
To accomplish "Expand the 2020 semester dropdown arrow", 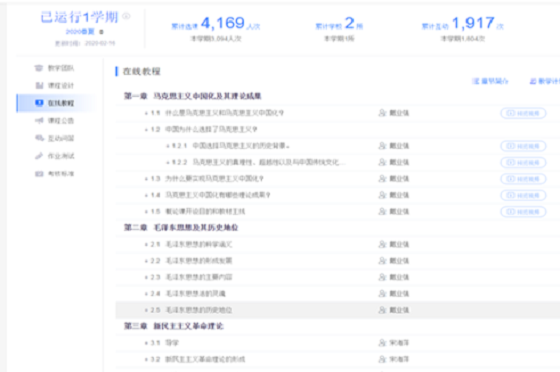I will point(101,32).
